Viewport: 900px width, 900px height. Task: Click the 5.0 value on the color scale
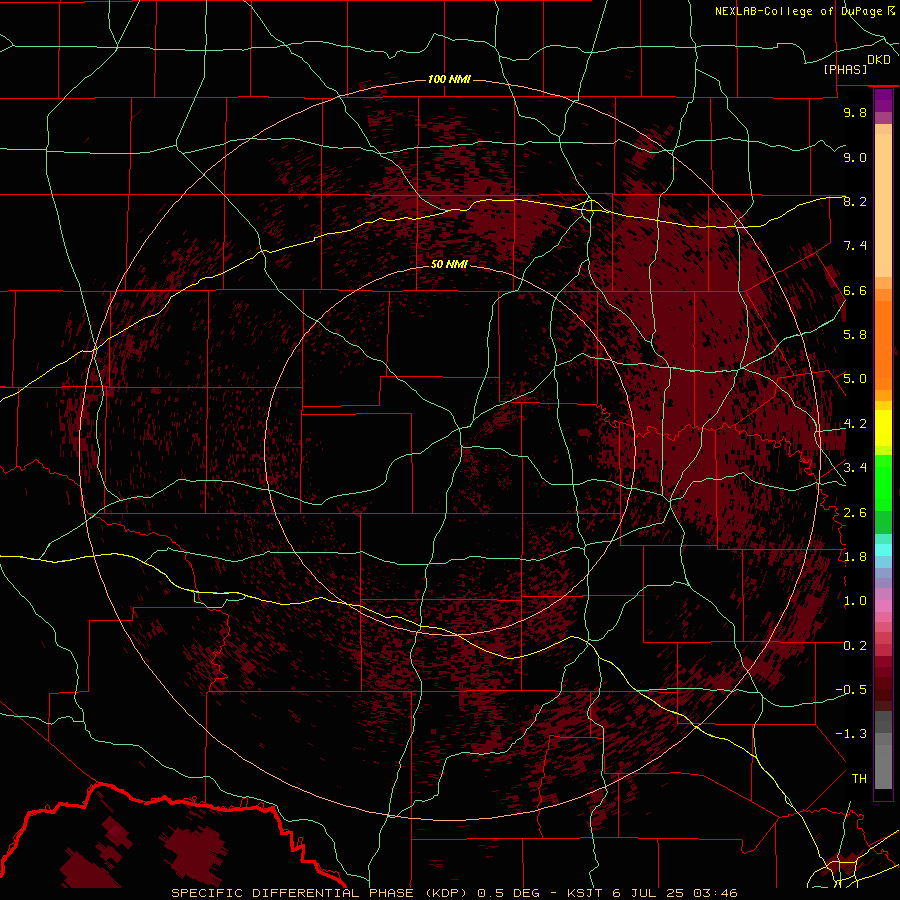pyautogui.click(x=855, y=379)
